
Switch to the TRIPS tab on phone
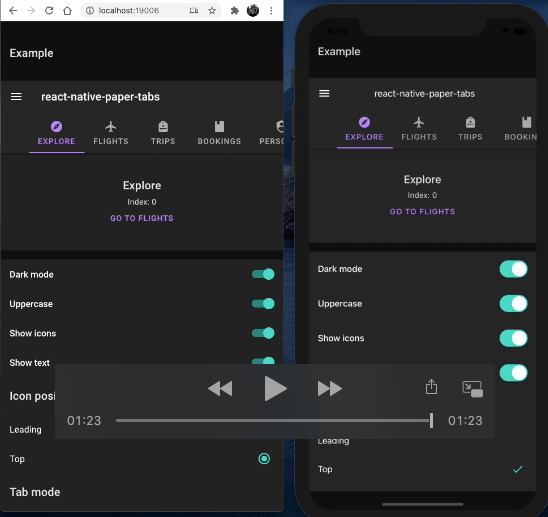470,137
